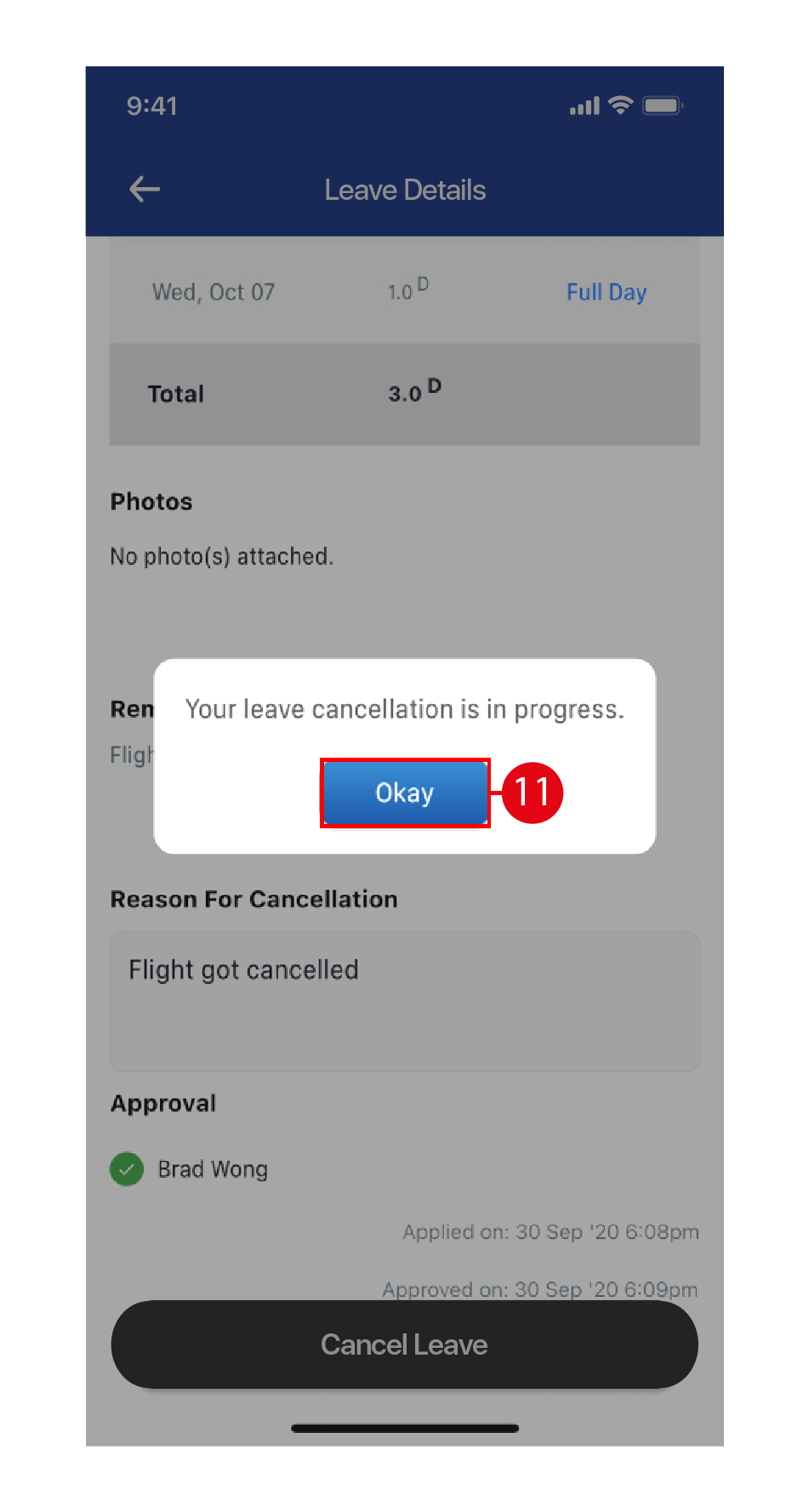Expand the Approval section
Viewport: 809px width, 1512px height.
pos(162,1103)
